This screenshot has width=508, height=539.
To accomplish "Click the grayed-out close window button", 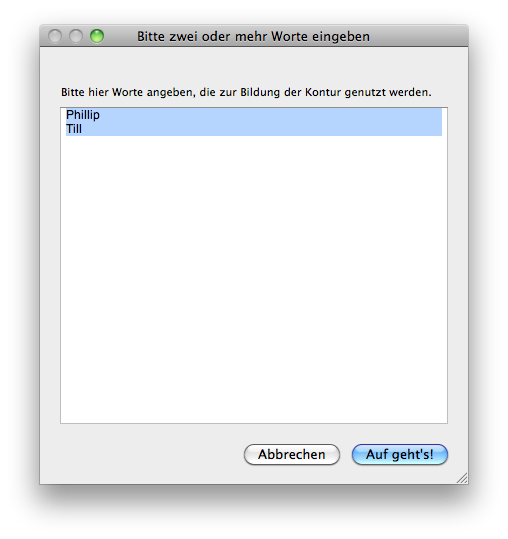I will (55, 36).
